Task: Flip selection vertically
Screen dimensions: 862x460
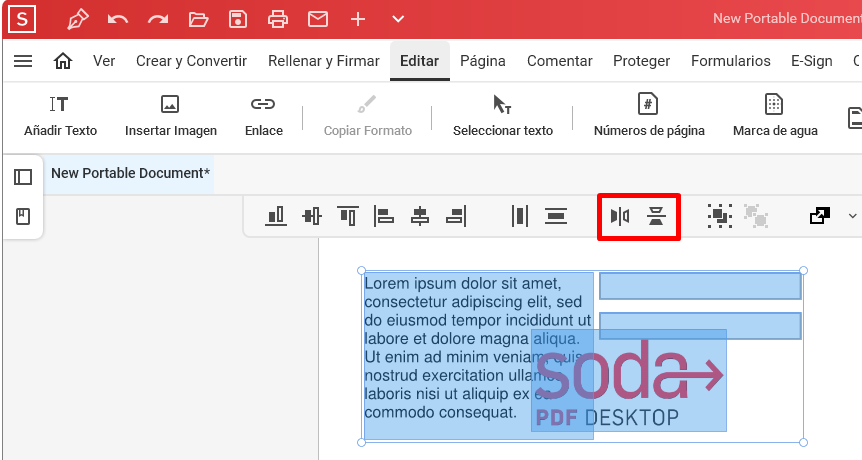Action: [656, 216]
